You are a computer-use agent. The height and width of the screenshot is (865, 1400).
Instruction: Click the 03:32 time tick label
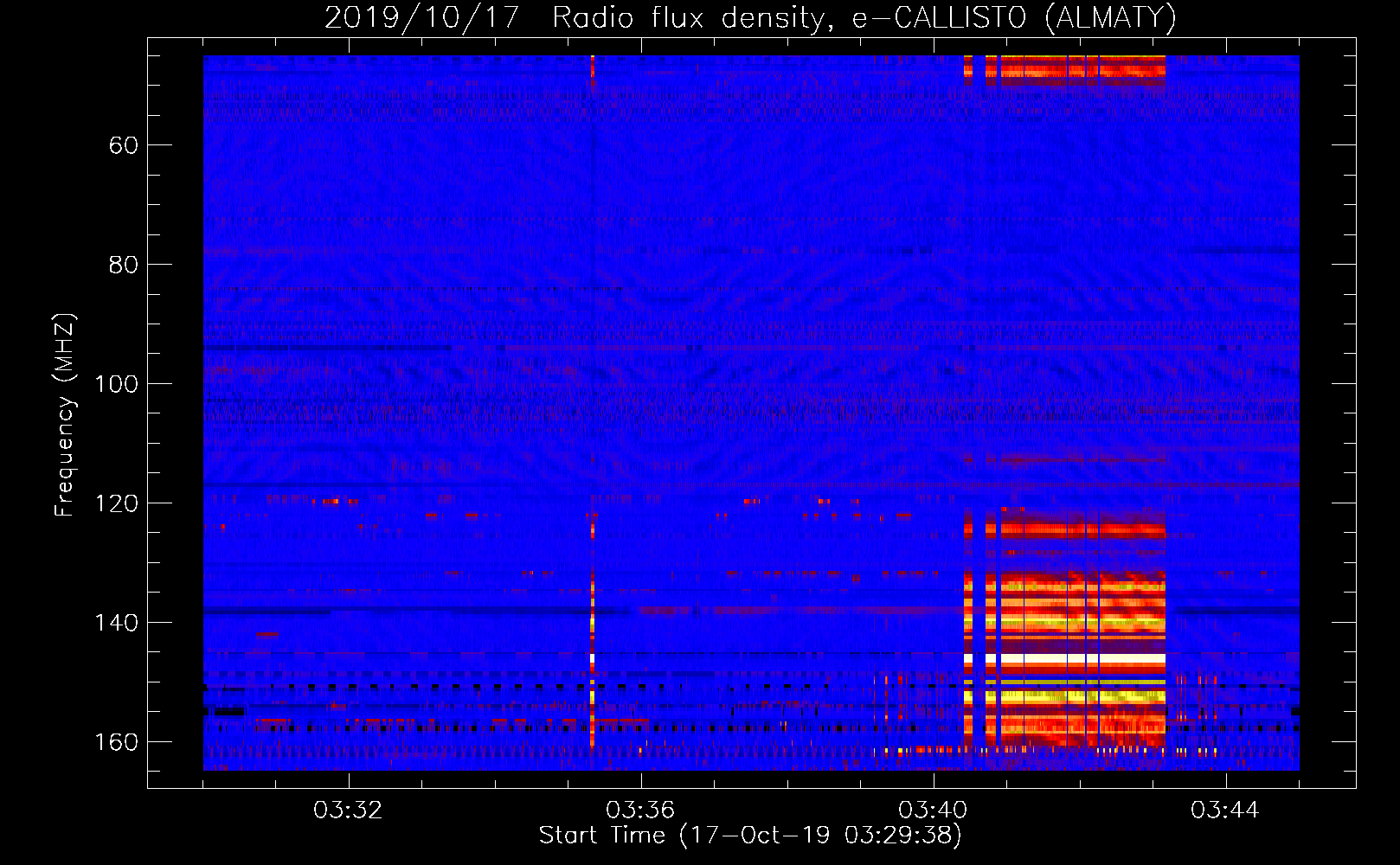click(x=348, y=811)
